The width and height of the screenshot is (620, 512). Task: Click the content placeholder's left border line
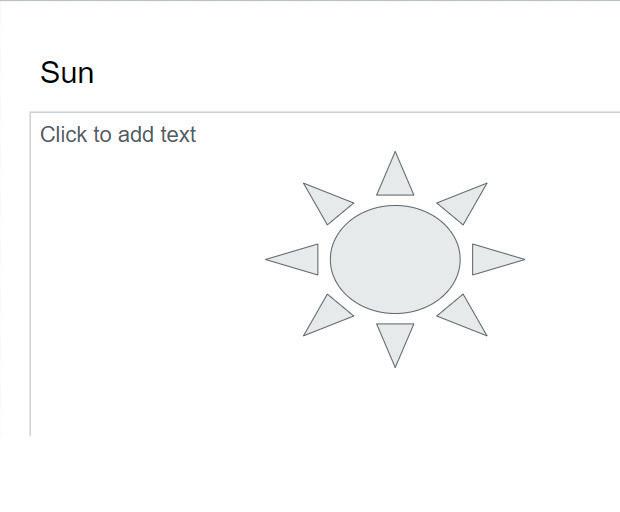click(x=30, y=274)
